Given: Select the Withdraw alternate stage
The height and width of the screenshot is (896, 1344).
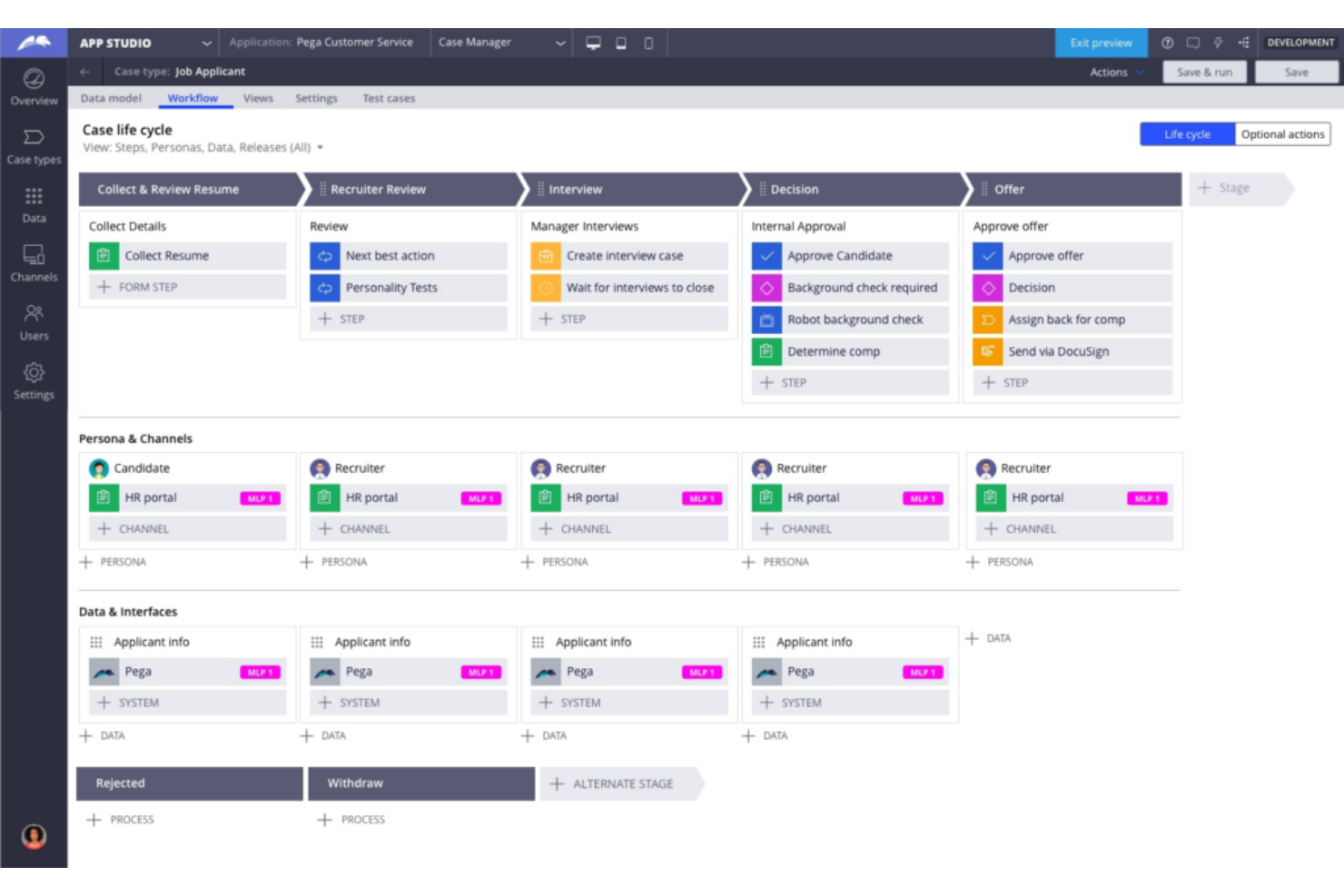Looking at the screenshot, I should point(421,783).
